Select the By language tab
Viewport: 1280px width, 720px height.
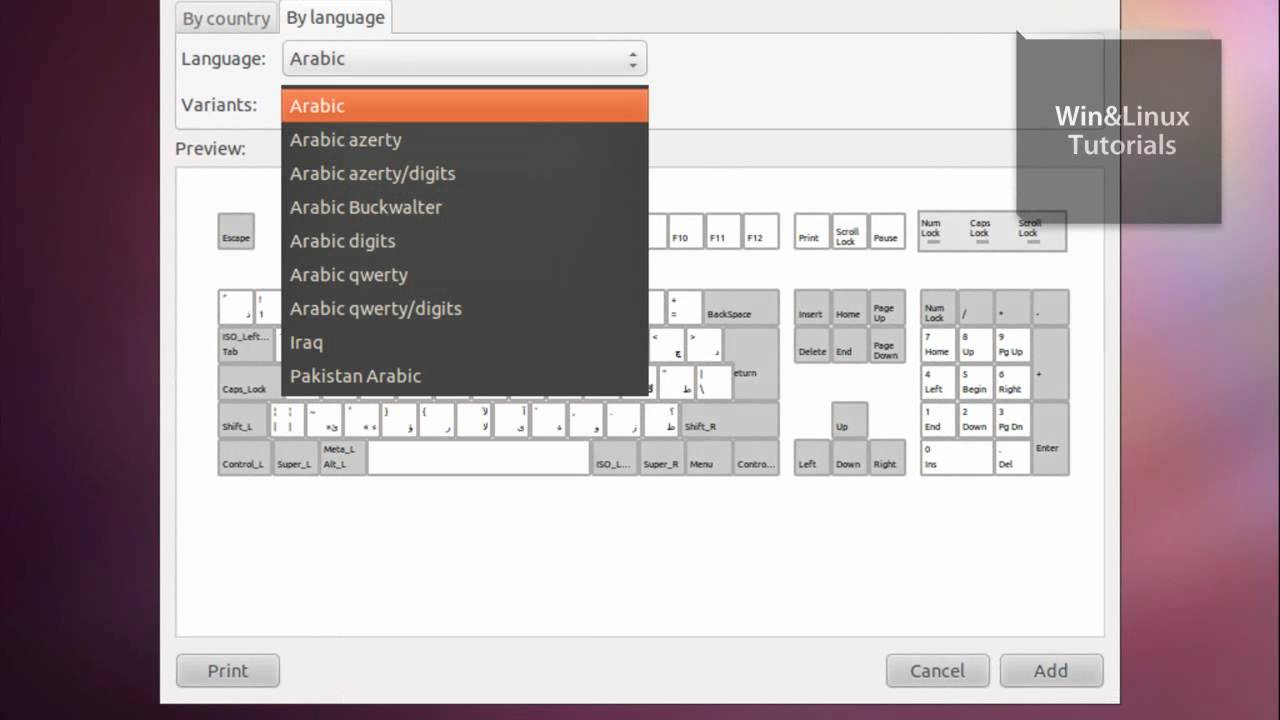coord(335,17)
